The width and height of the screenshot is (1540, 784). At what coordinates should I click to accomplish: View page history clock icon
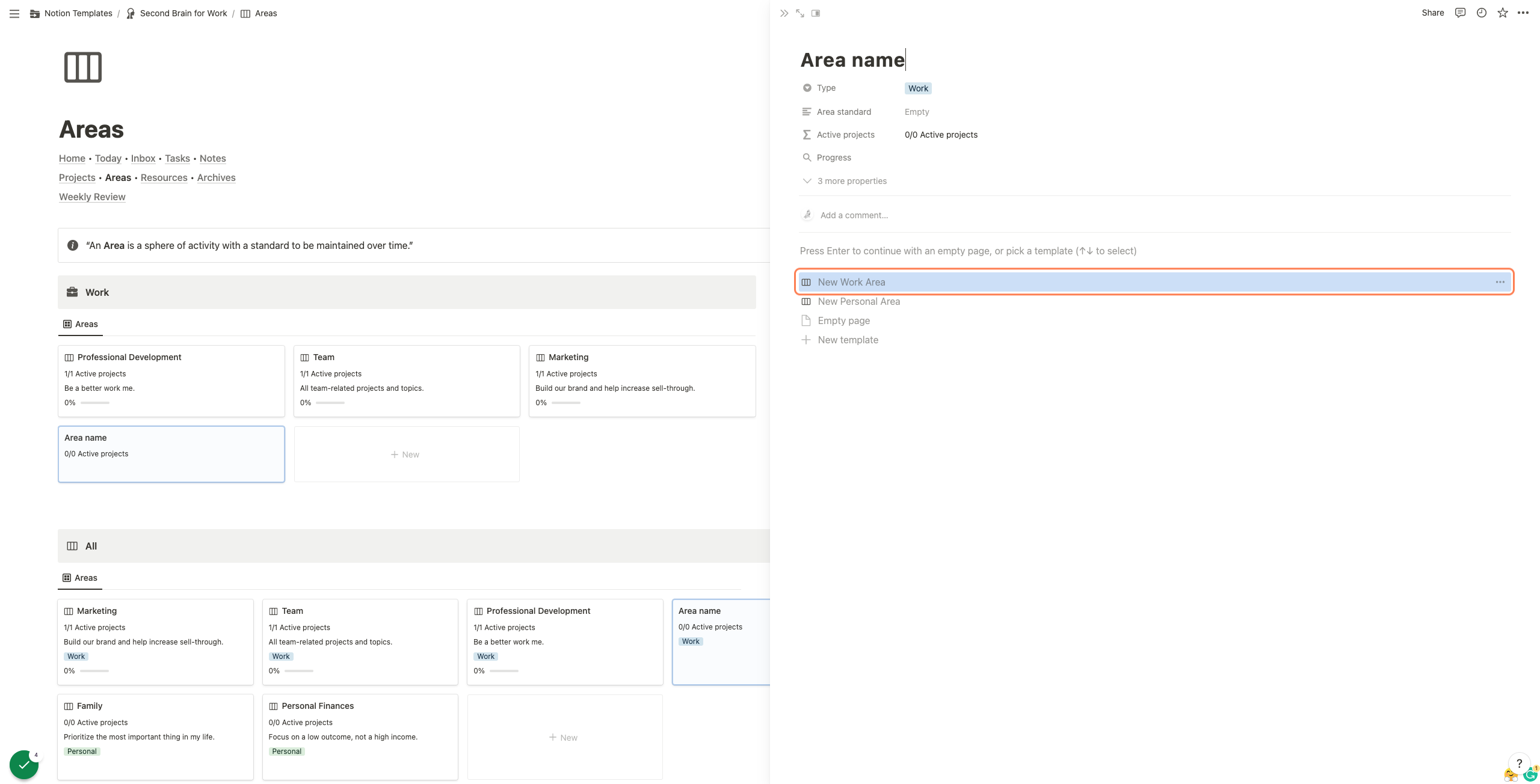tap(1482, 13)
